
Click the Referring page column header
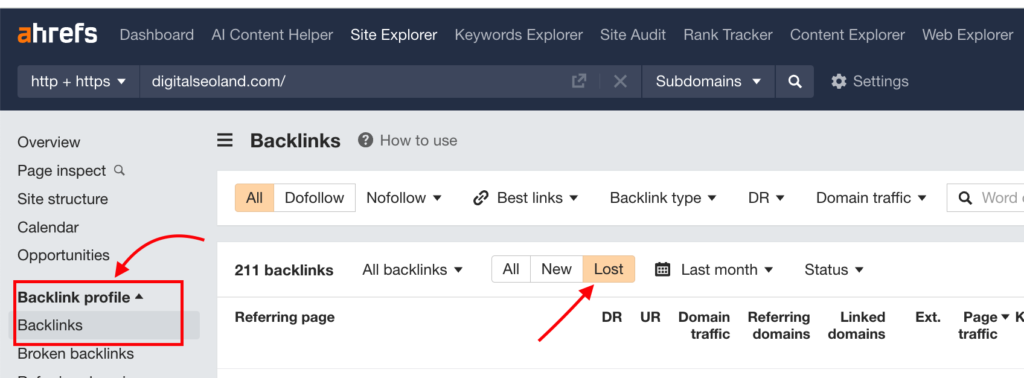[285, 317]
